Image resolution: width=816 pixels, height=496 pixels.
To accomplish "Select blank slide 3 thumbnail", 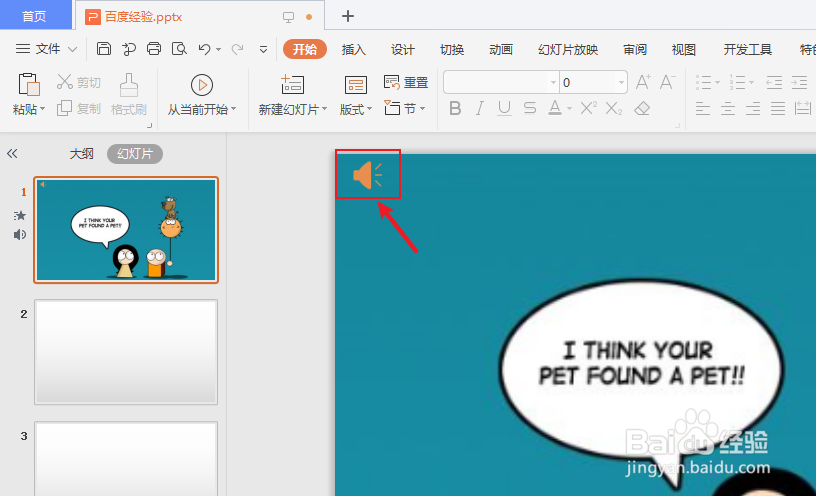I will tap(126, 459).
